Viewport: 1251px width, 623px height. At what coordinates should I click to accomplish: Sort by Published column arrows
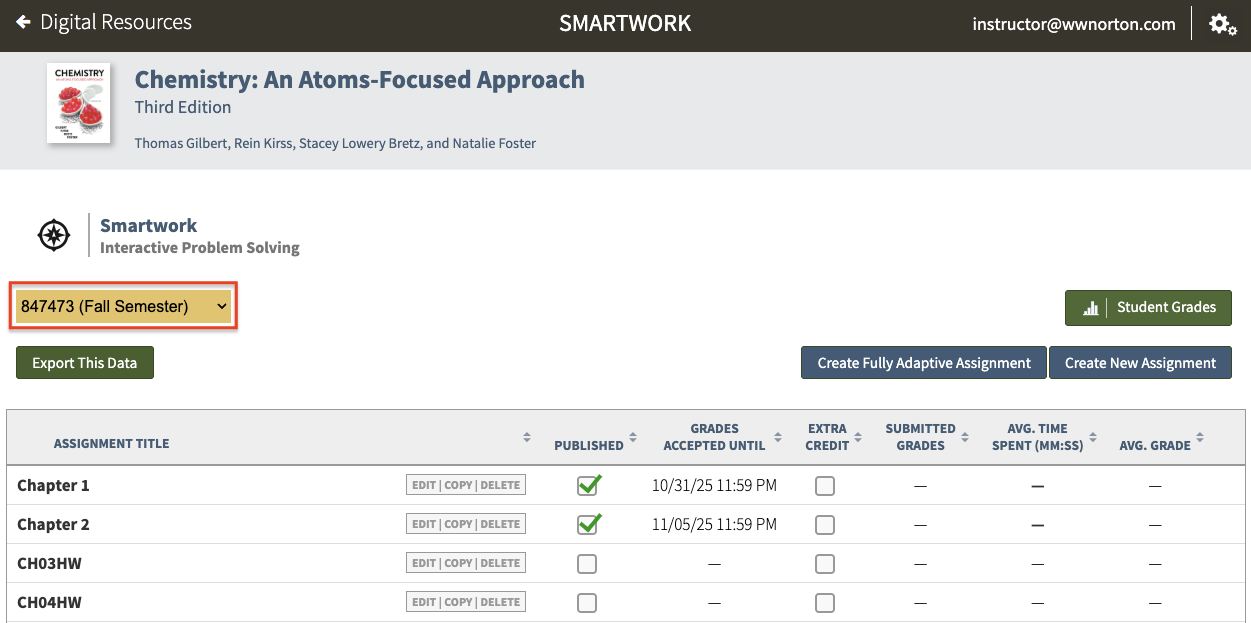633,437
